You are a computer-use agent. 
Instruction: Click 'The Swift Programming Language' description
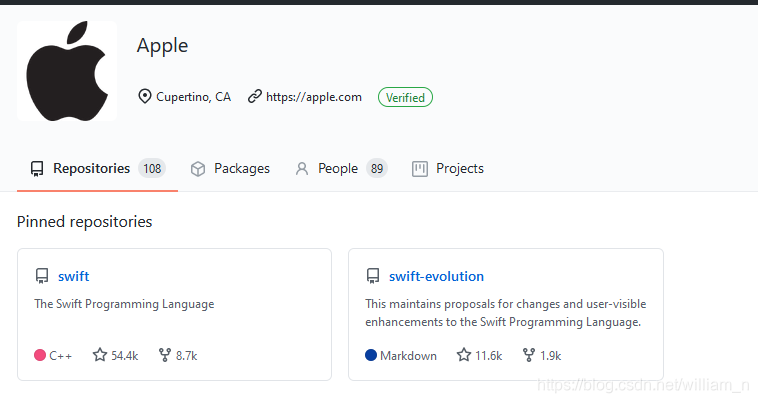click(124, 304)
